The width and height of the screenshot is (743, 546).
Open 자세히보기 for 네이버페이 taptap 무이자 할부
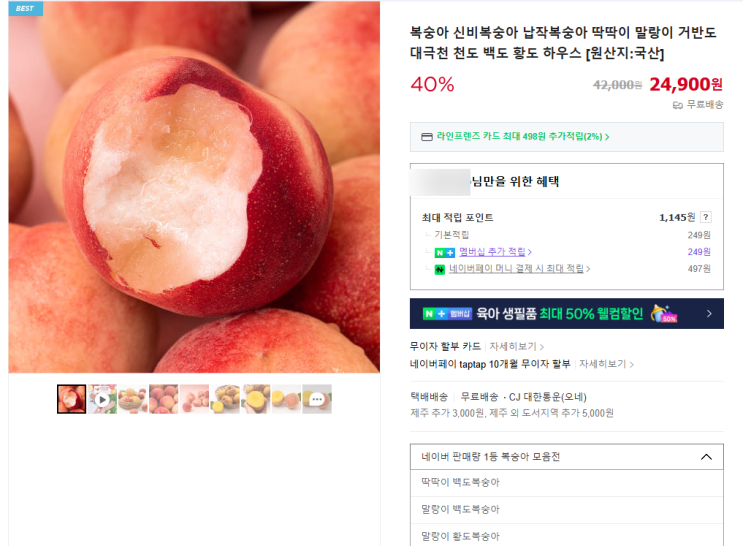tap(606, 364)
